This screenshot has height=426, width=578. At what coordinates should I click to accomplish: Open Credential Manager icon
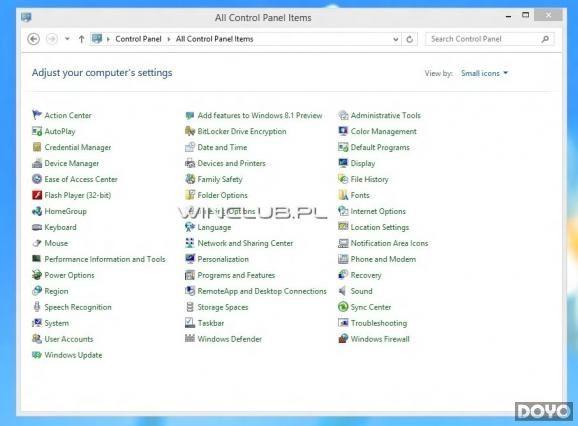(37, 147)
